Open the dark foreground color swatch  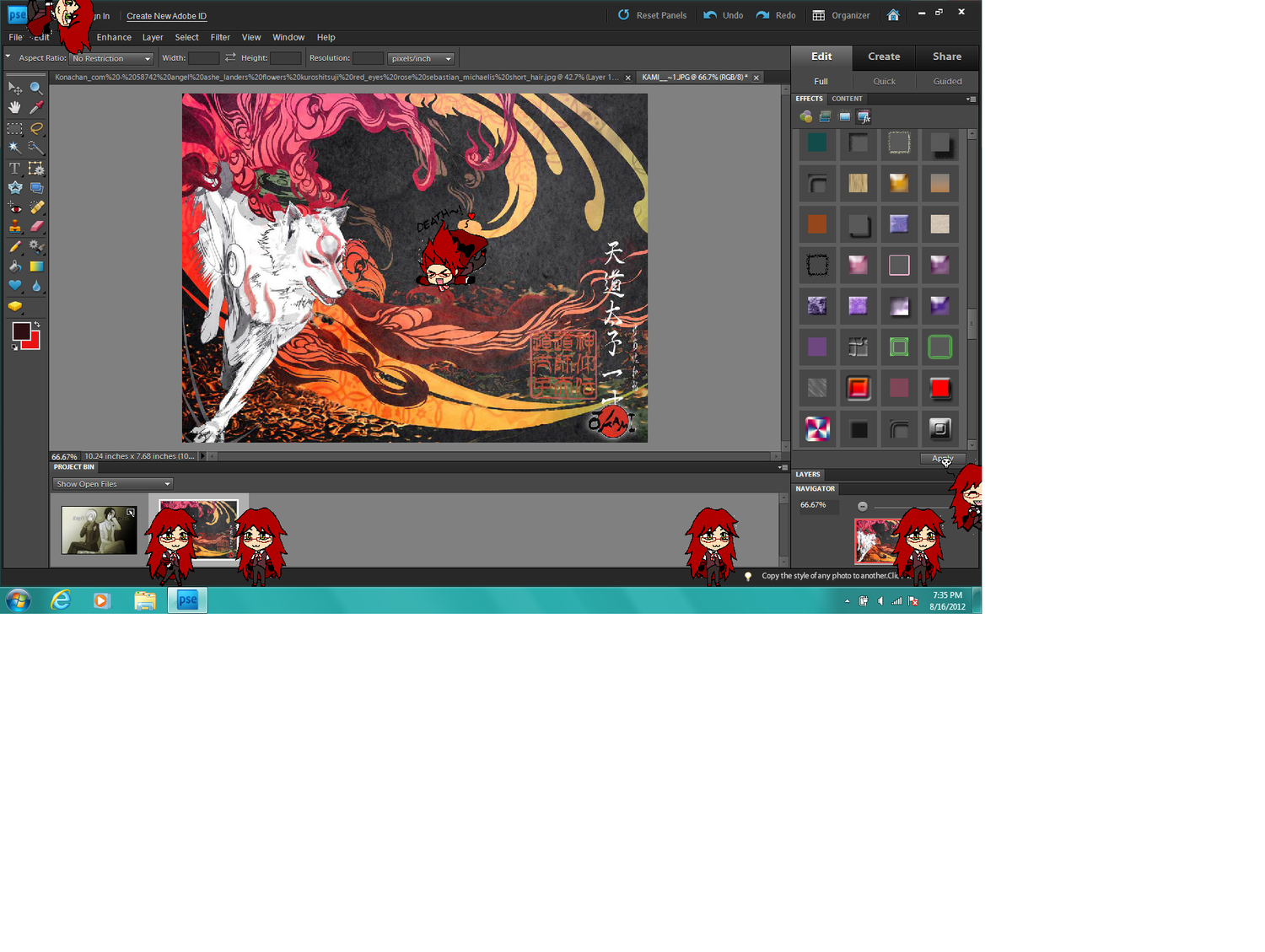click(x=21, y=331)
